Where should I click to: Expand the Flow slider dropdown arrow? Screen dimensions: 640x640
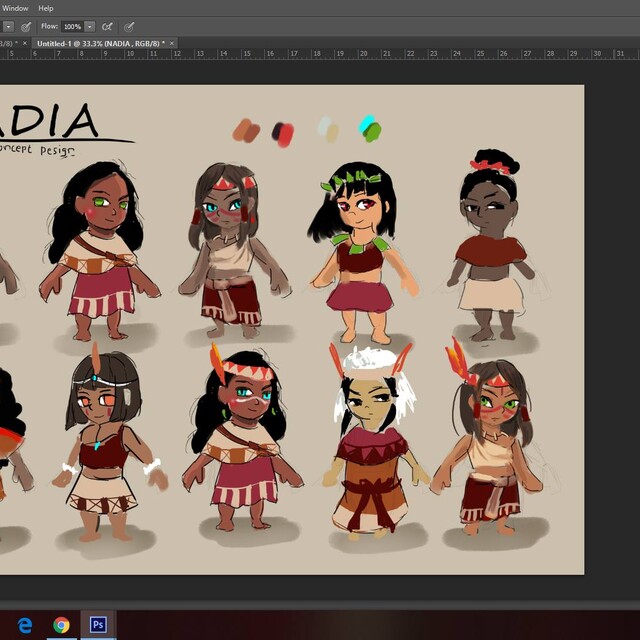[x=90, y=26]
